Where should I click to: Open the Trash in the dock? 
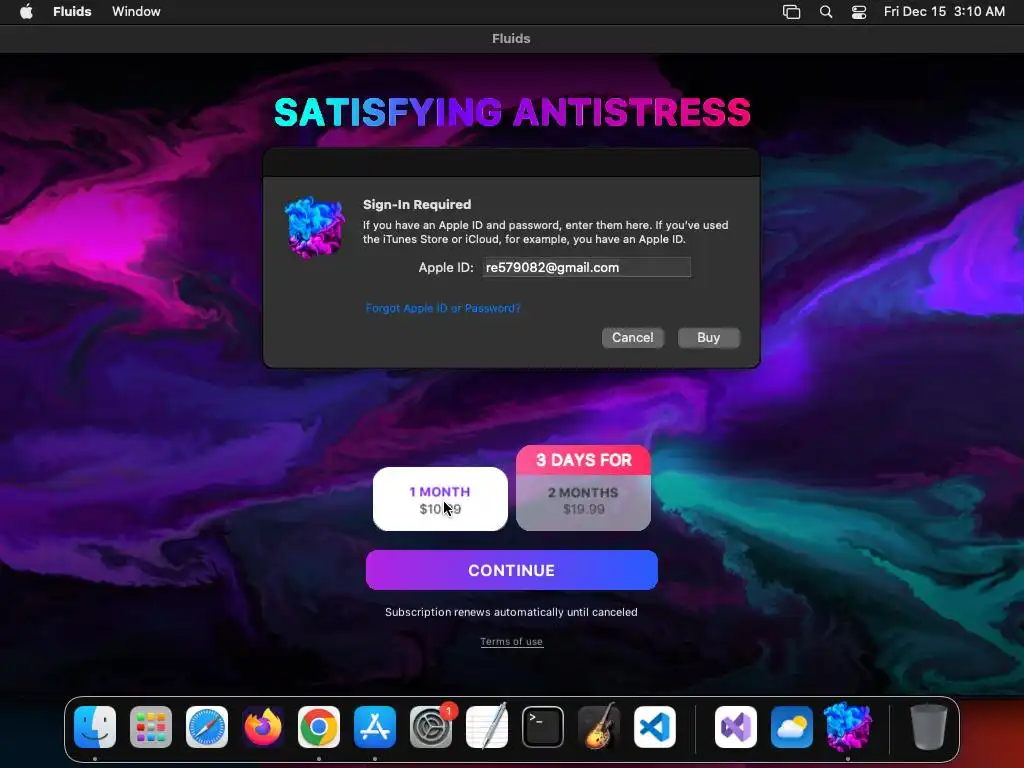click(x=929, y=727)
